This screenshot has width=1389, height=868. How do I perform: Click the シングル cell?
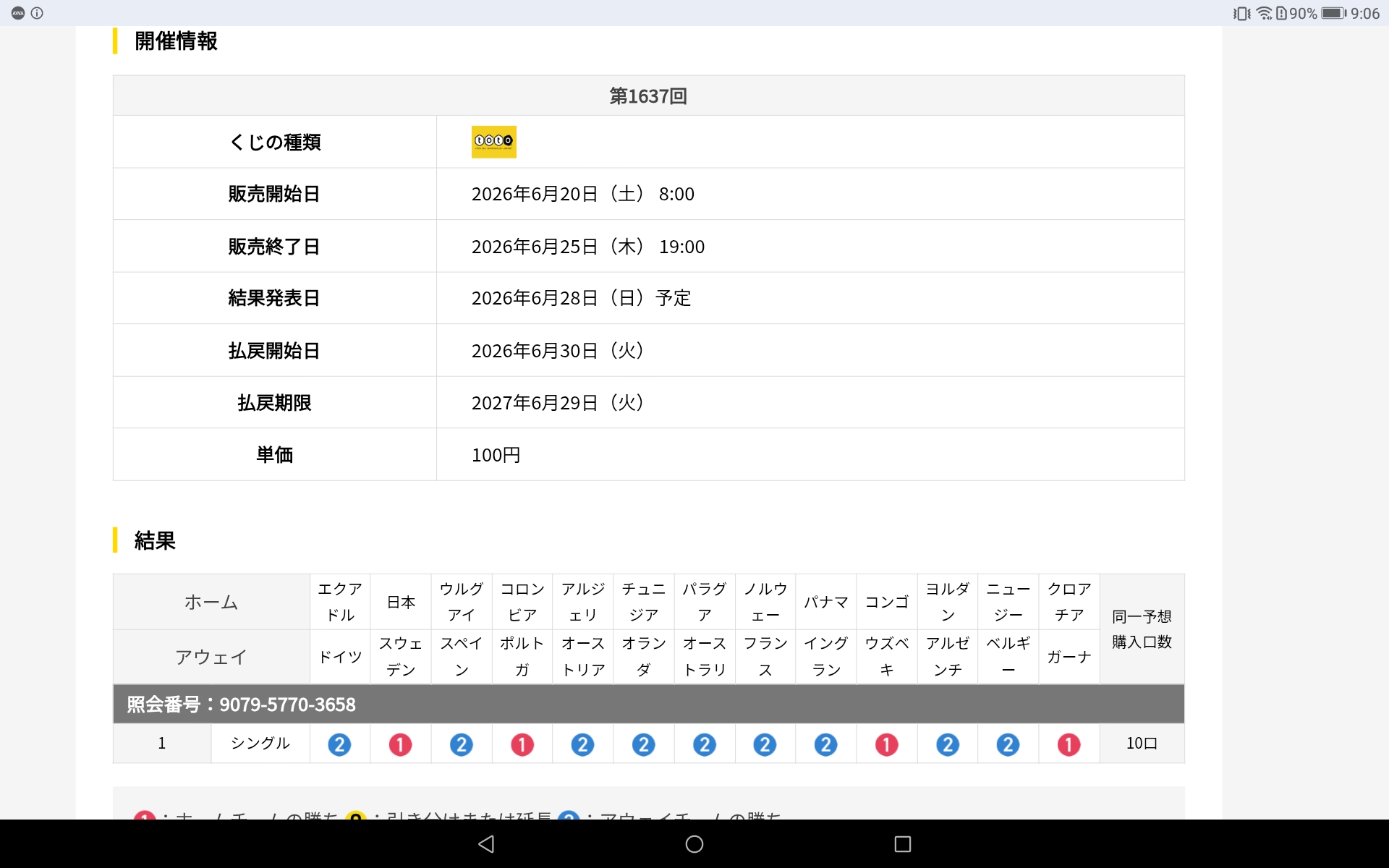coord(260,743)
